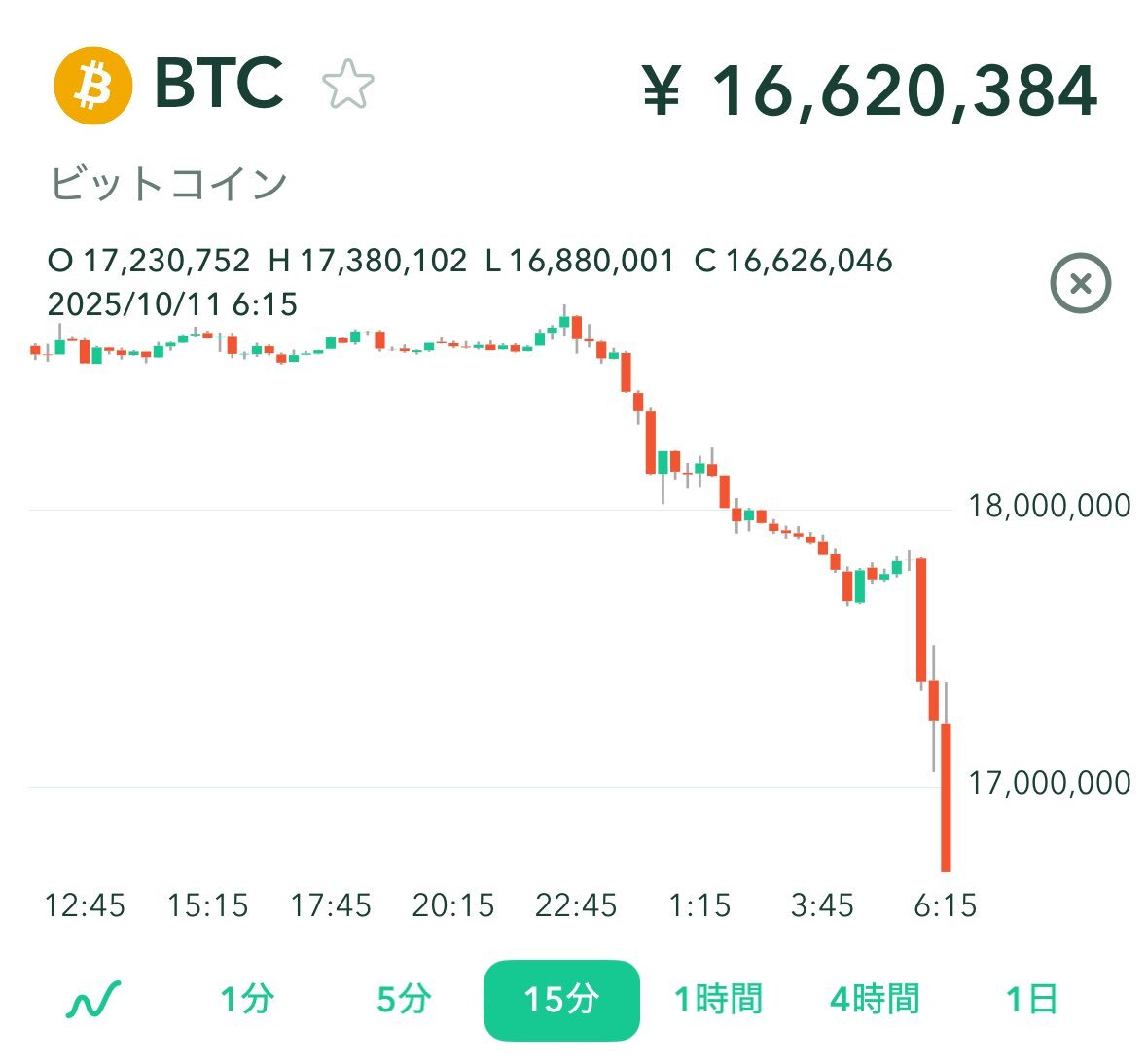Viewport: 1147px width, 1064px height.
Task: Switch to the line chart view icon
Action: click(x=93, y=1000)
